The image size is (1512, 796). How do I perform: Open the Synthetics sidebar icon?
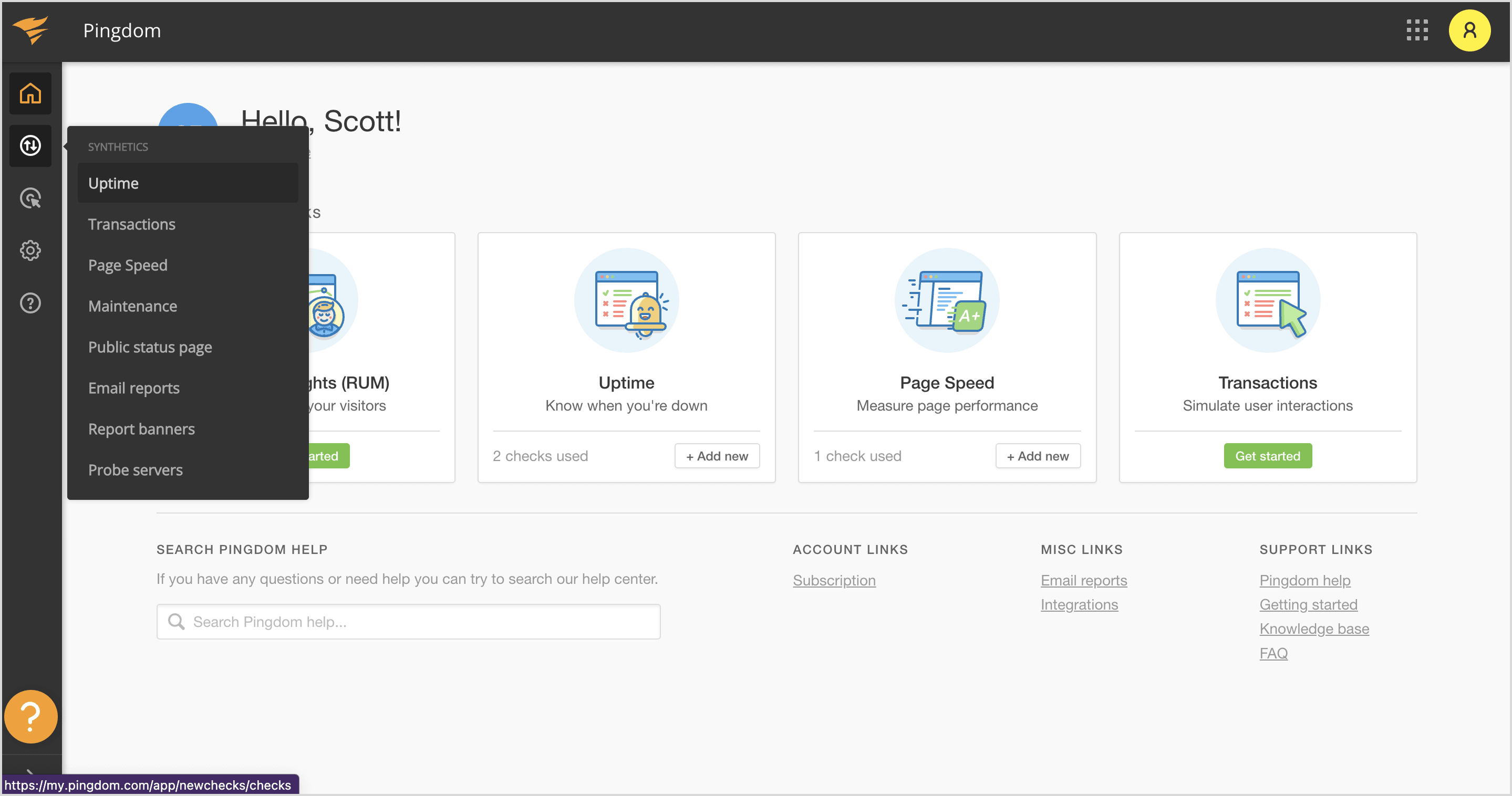(30, 145)
